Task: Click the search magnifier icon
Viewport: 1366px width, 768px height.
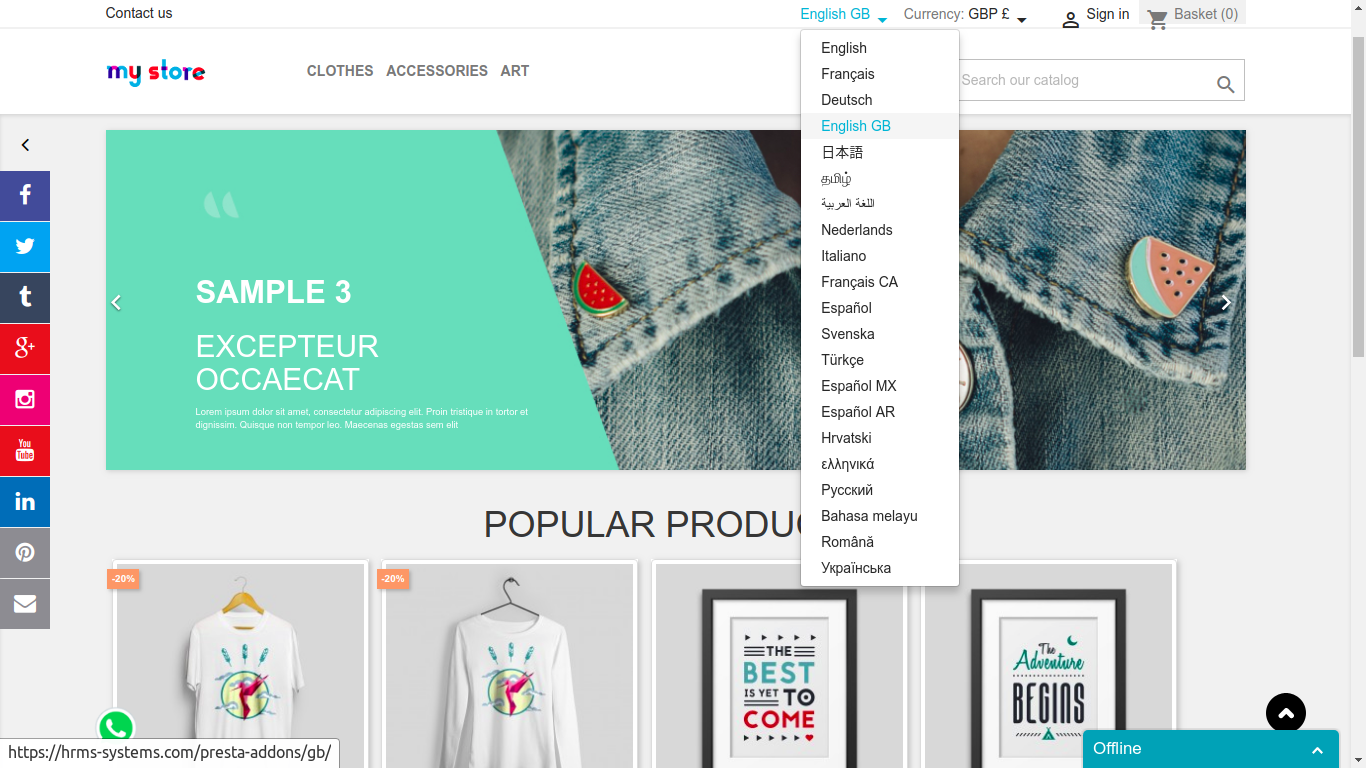Action: point(1225,85)
